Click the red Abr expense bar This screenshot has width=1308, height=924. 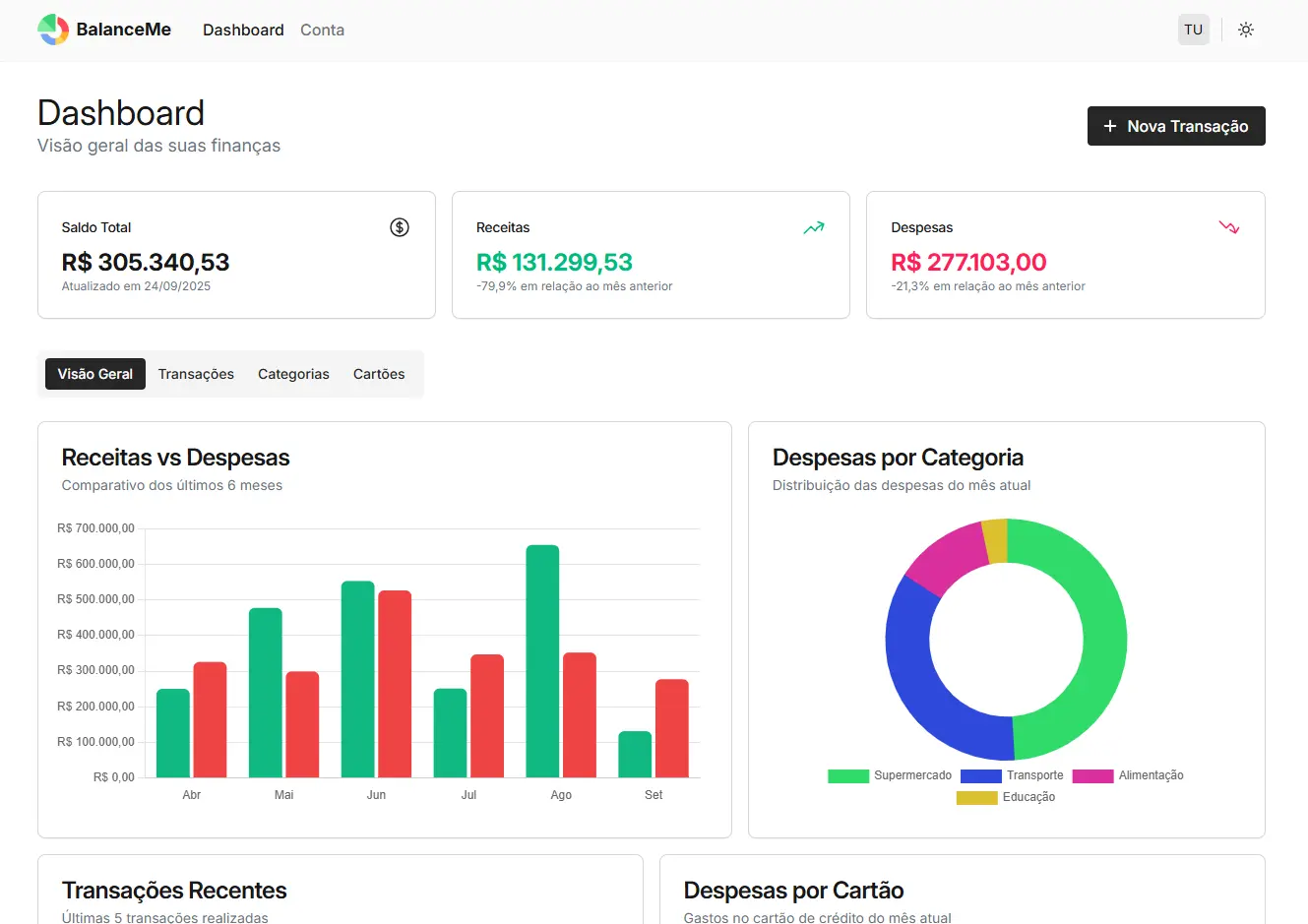(210, 720)
